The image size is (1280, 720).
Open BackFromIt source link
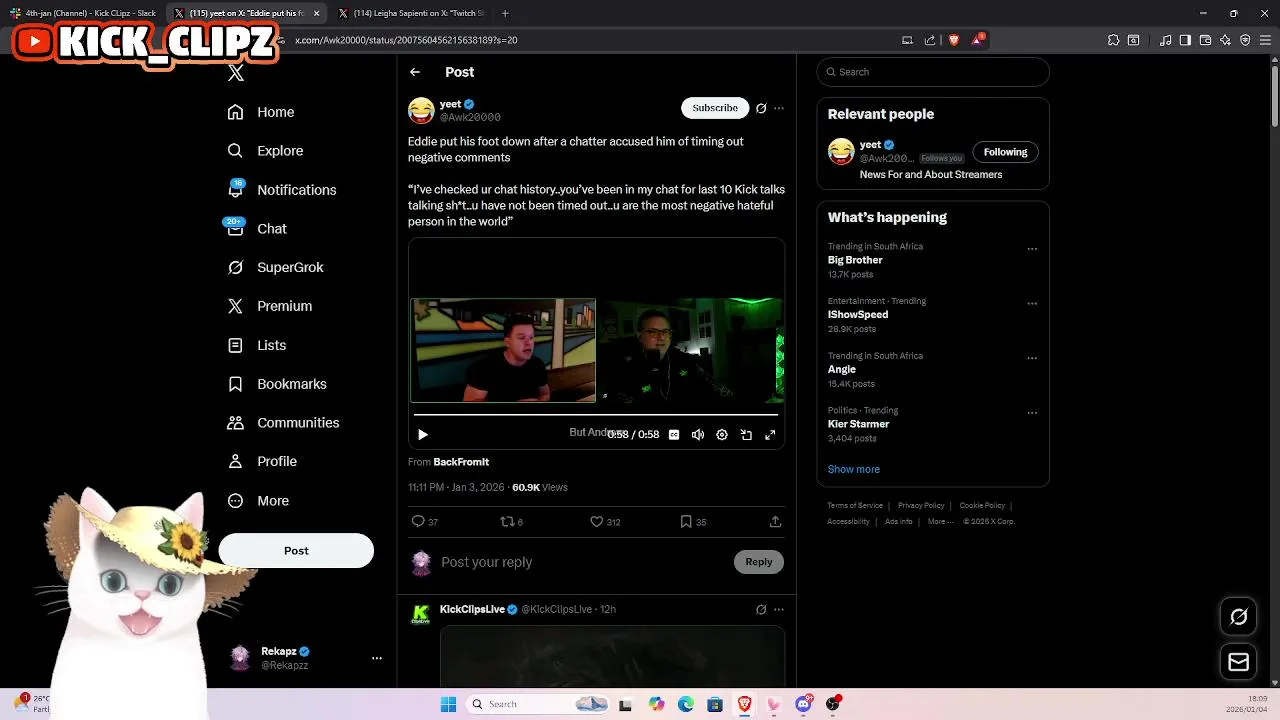pos(461,462)
